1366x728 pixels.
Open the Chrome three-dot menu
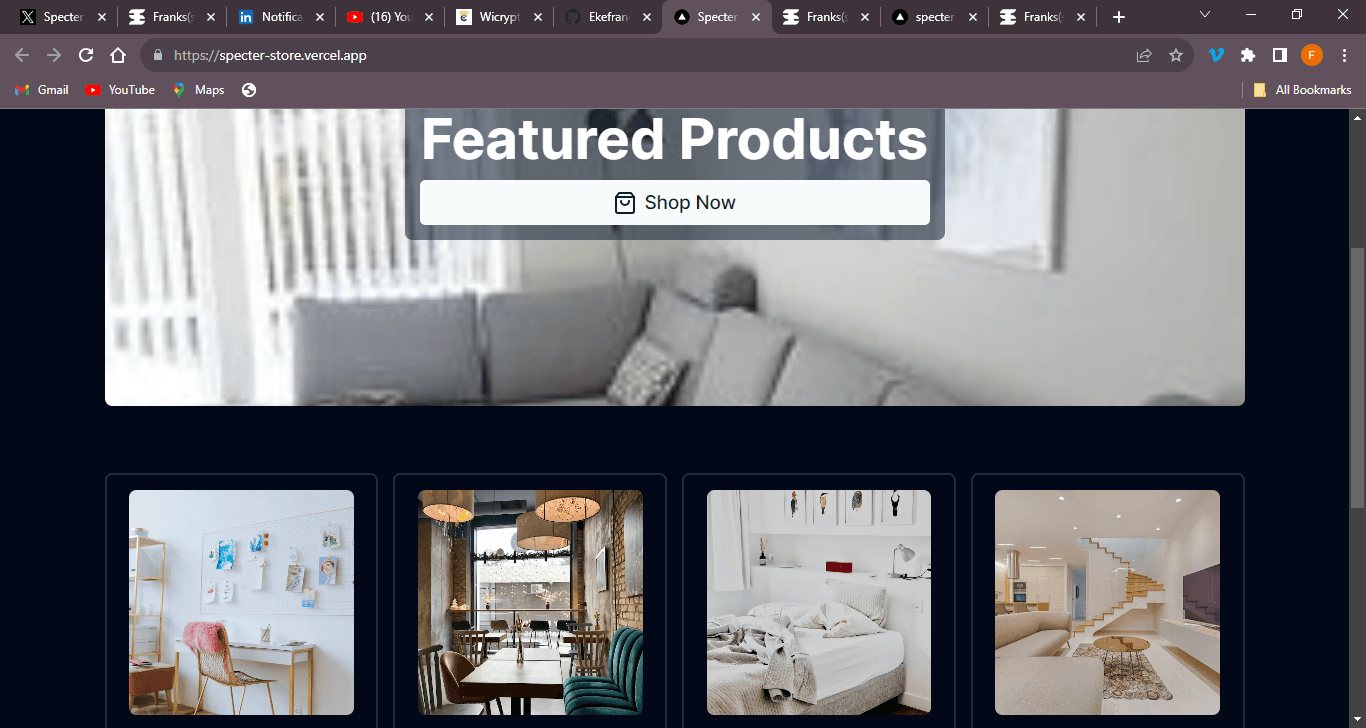click(1344, 55)
